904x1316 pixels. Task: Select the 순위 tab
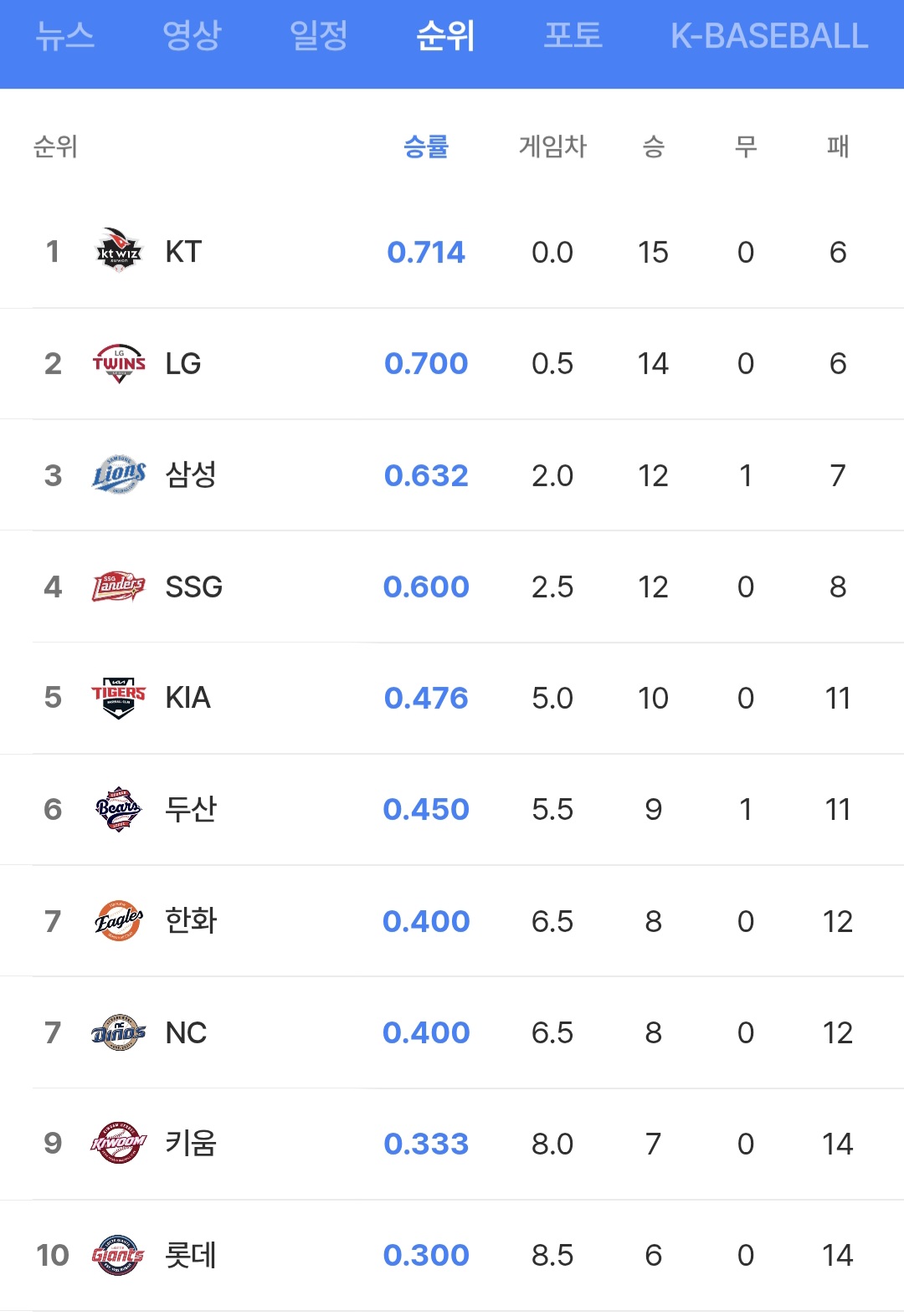click(x=446, y=36)
